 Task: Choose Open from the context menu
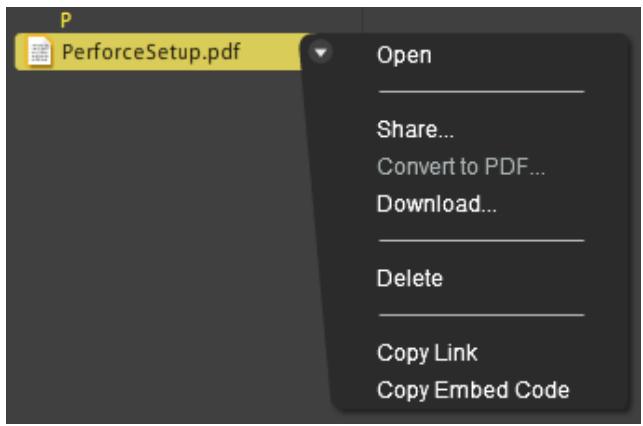click(404, 55)
